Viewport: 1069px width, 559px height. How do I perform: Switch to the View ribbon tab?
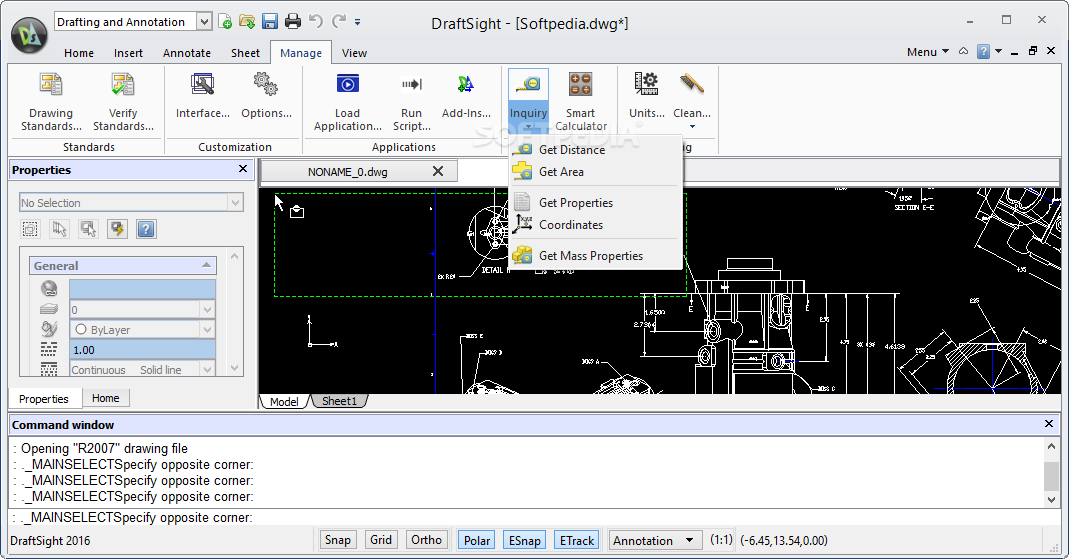click(355, 52)
